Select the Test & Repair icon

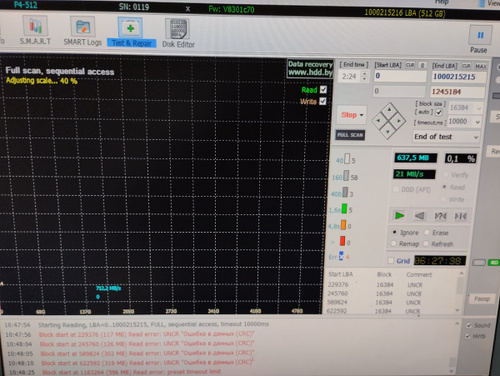point(131,32)
